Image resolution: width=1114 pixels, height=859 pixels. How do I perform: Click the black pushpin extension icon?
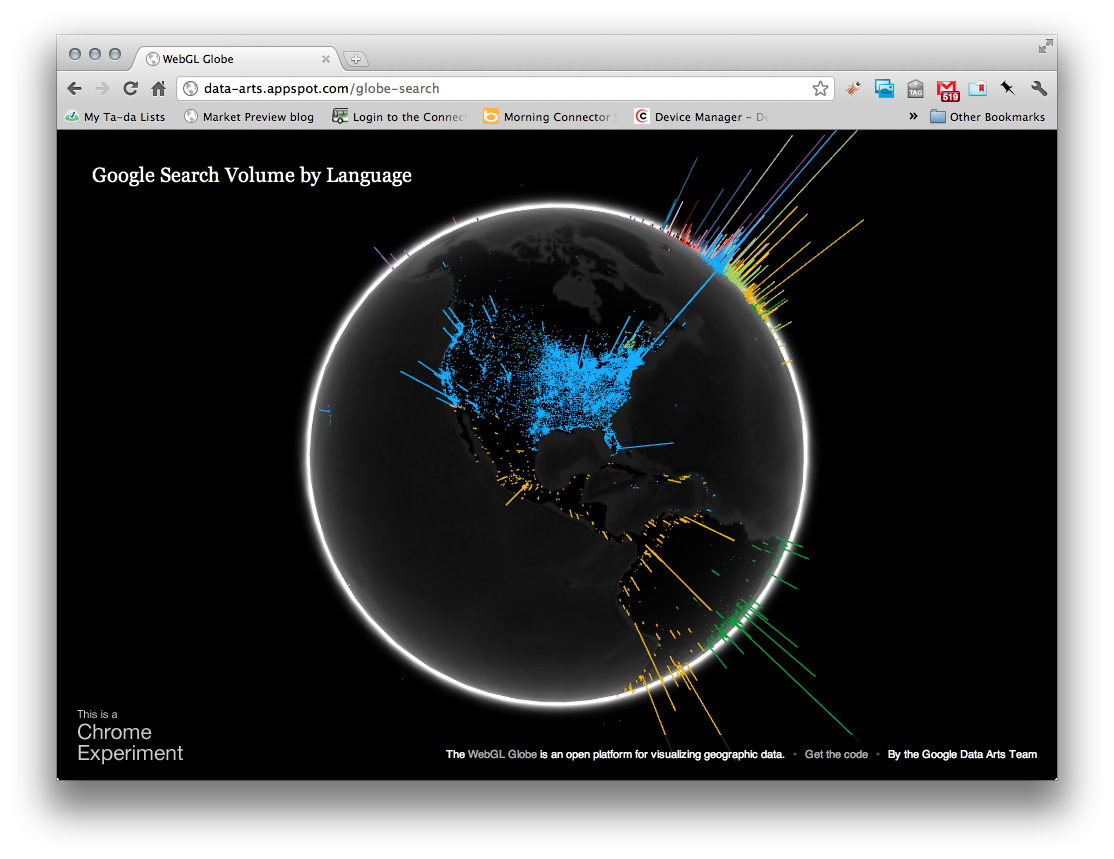[1008, 90]
